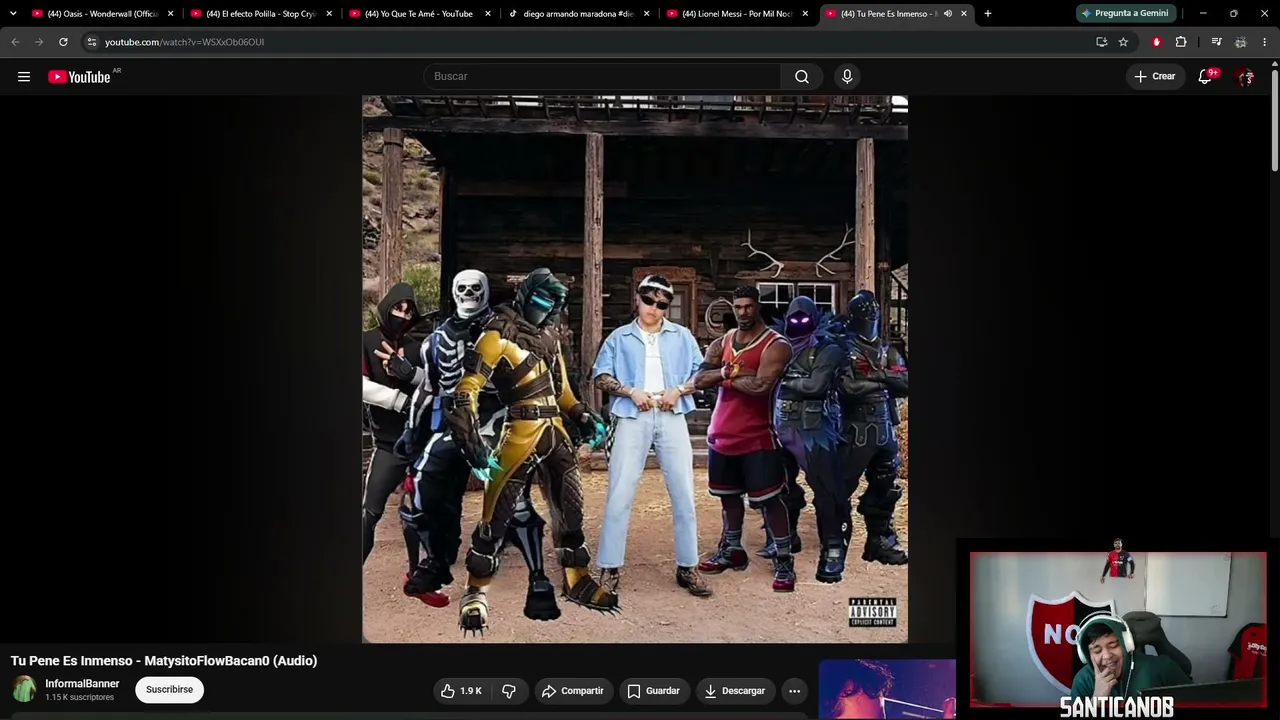View site information icon in address bar

pyautogui.click(x=91, y=42)
